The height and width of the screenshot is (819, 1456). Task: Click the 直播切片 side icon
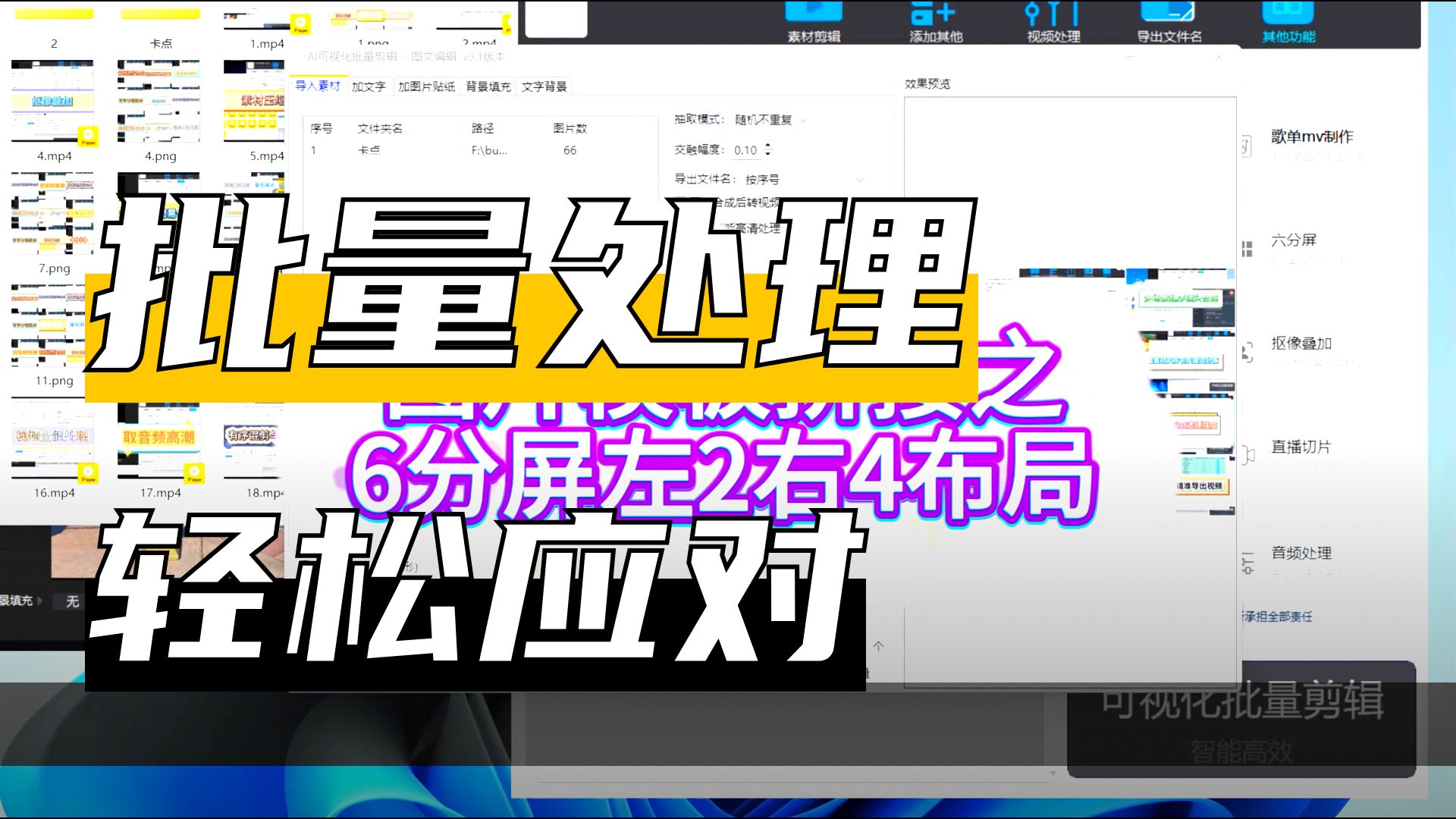pyautogui.click(x=1247, y=455)
